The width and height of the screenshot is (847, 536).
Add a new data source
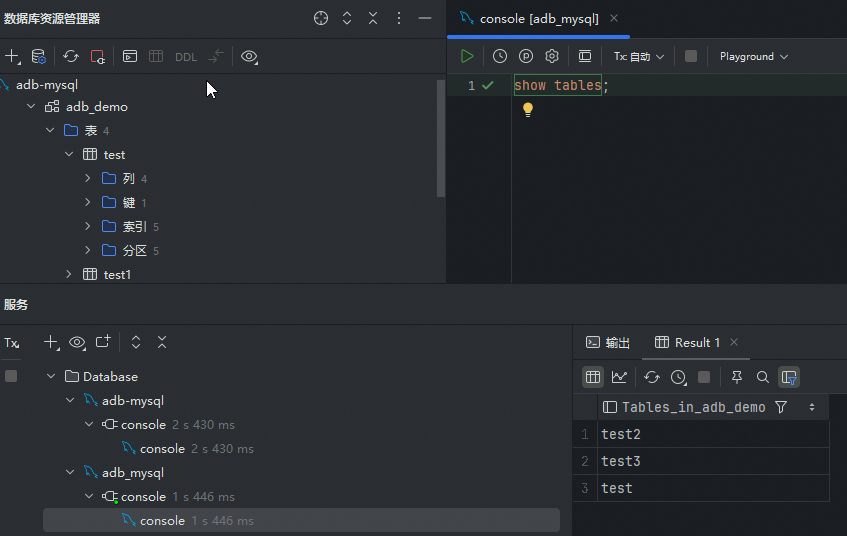pyautogui.click(x=12, y=56)
